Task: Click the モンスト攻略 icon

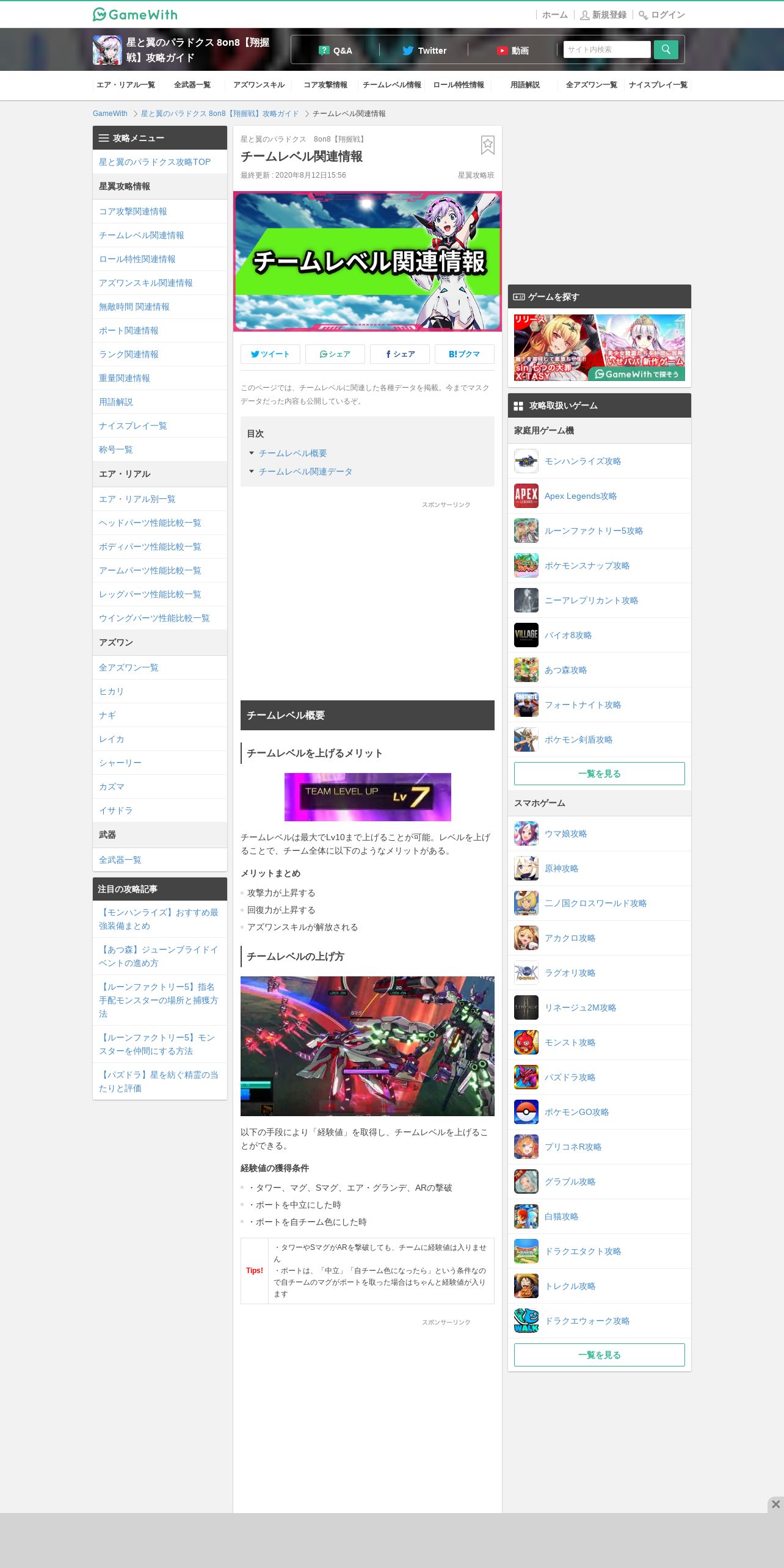Action: click(526, 1042)
